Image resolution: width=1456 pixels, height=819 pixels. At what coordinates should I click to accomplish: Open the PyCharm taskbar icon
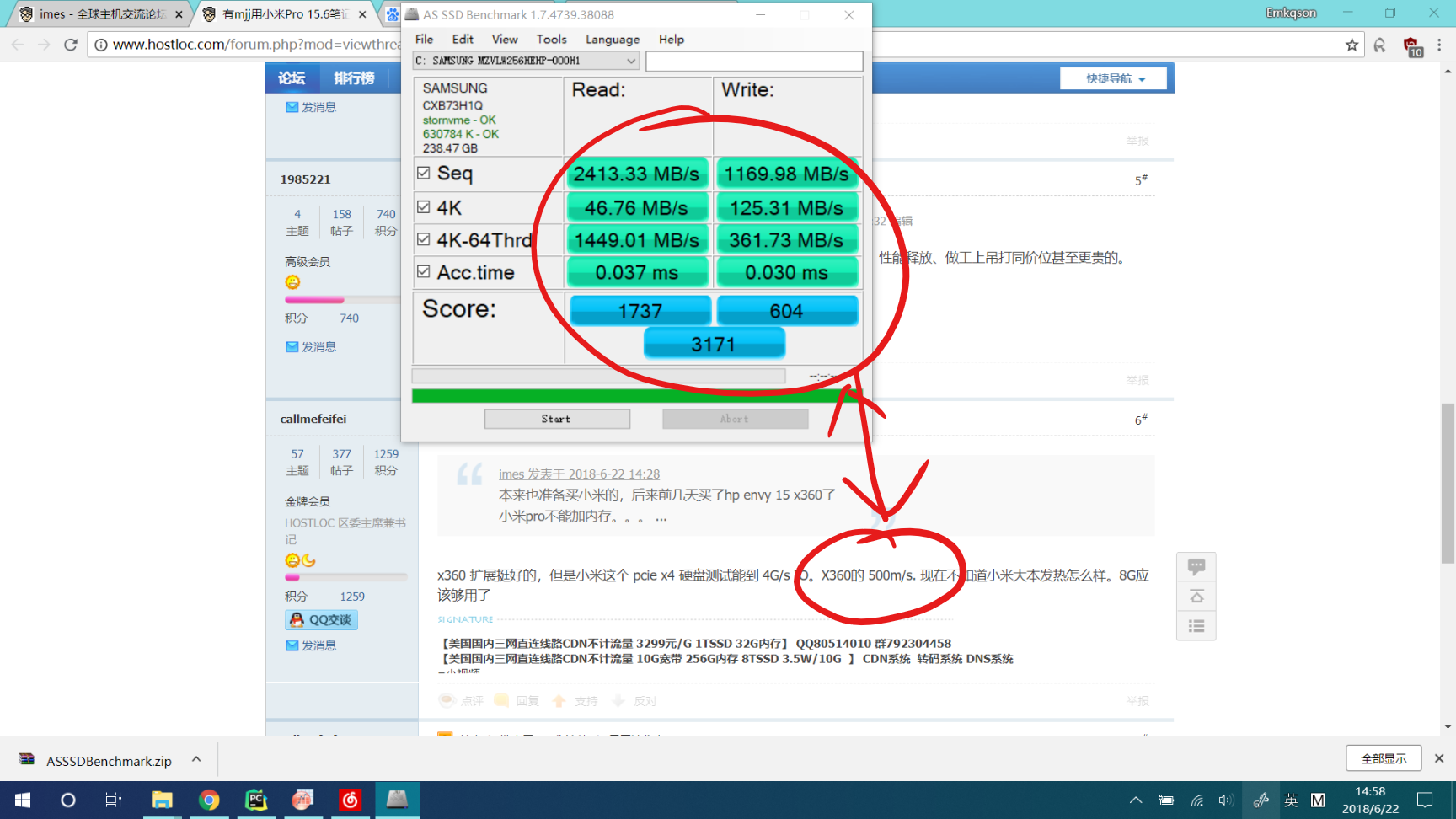pos(256,800)
